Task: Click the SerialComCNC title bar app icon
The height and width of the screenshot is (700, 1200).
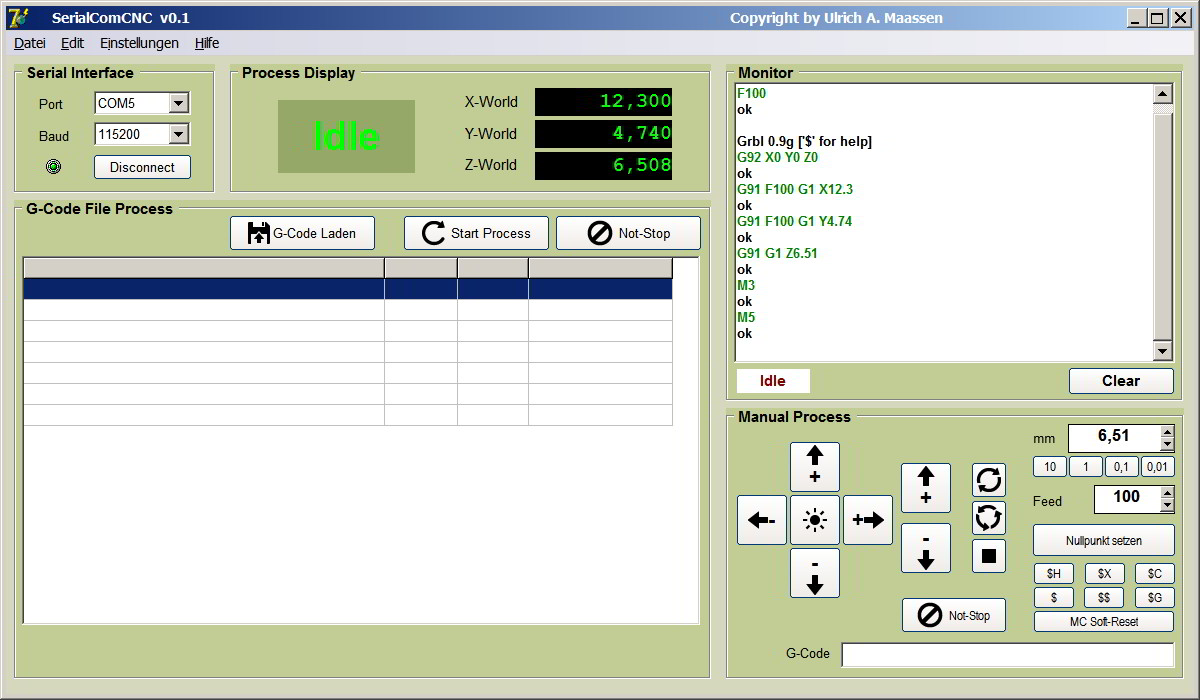Action: [19, 17]
